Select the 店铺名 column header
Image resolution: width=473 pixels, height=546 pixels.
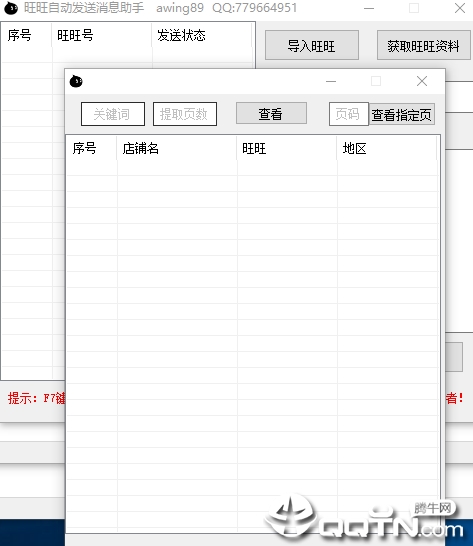click(x=177, y=149)
